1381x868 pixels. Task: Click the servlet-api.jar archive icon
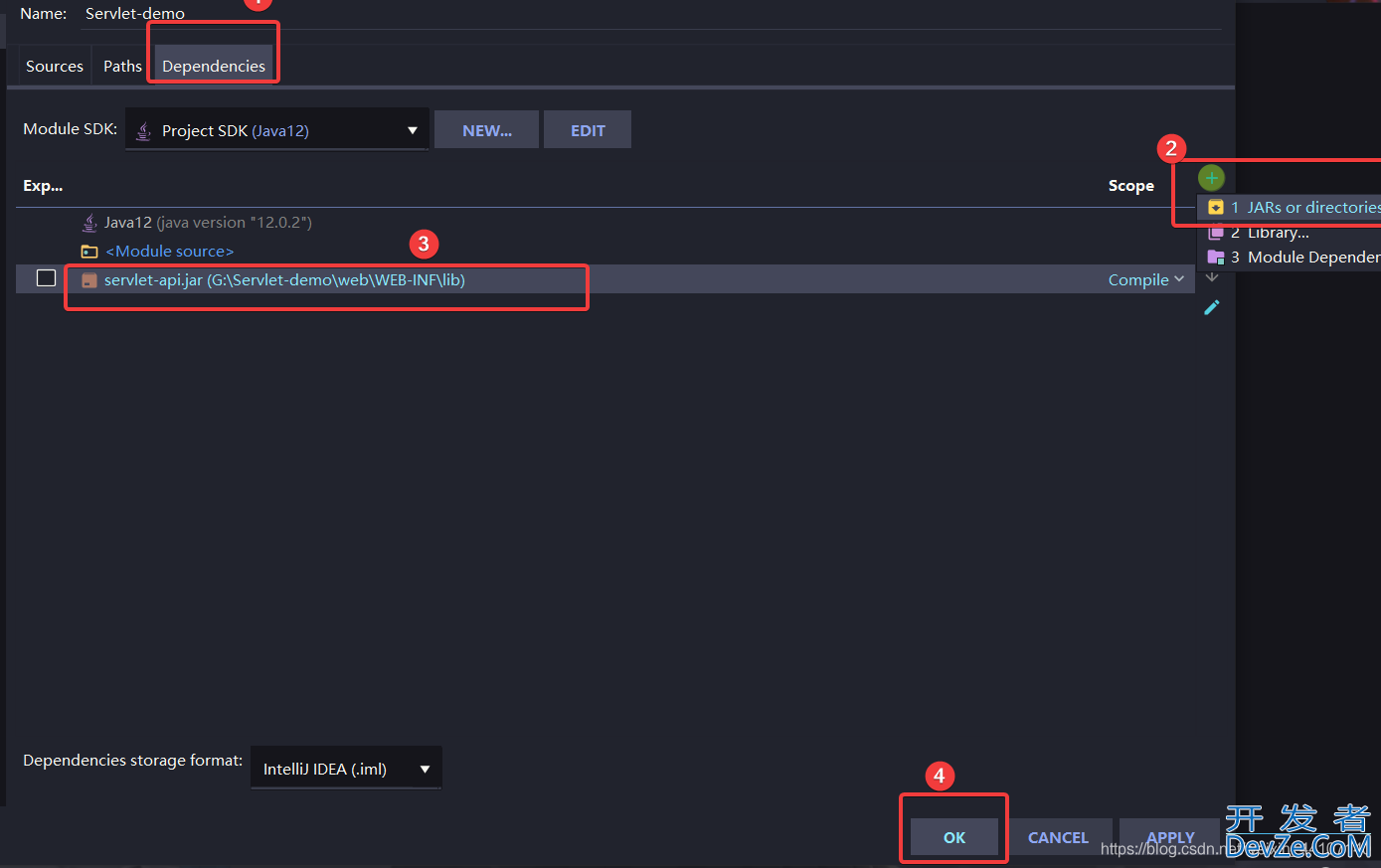click(89, 280)
